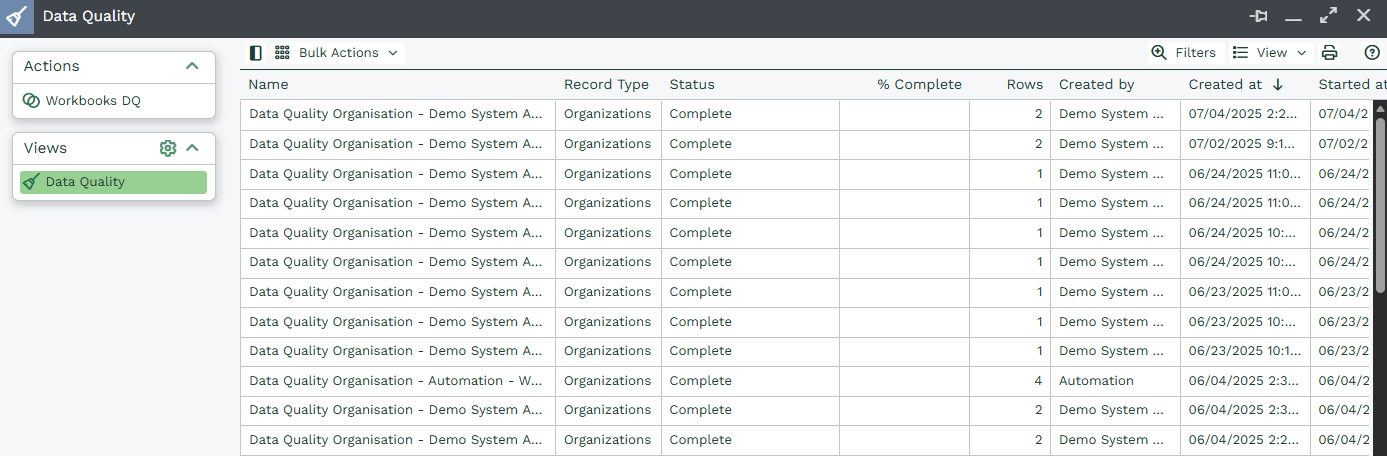Open help via question mark icon
The width and height of the screenshot is (1387, 456).
pos(1372,53)
